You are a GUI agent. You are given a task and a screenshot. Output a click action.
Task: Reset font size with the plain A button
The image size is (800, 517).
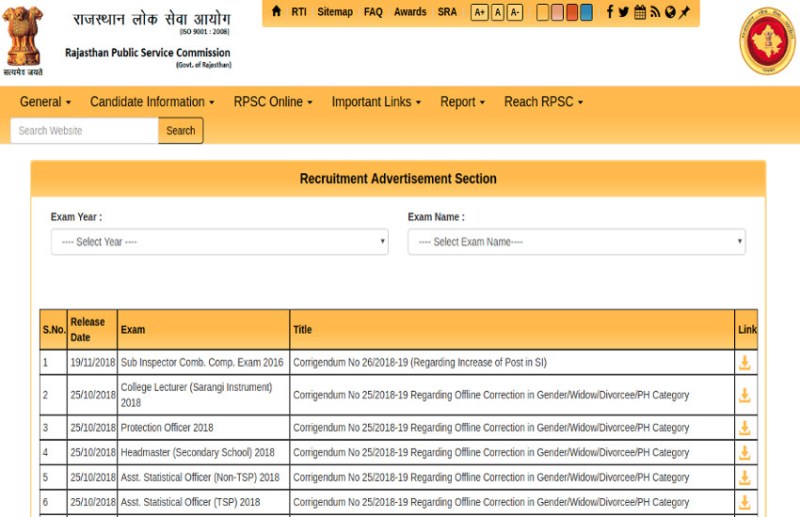(497, 12)
